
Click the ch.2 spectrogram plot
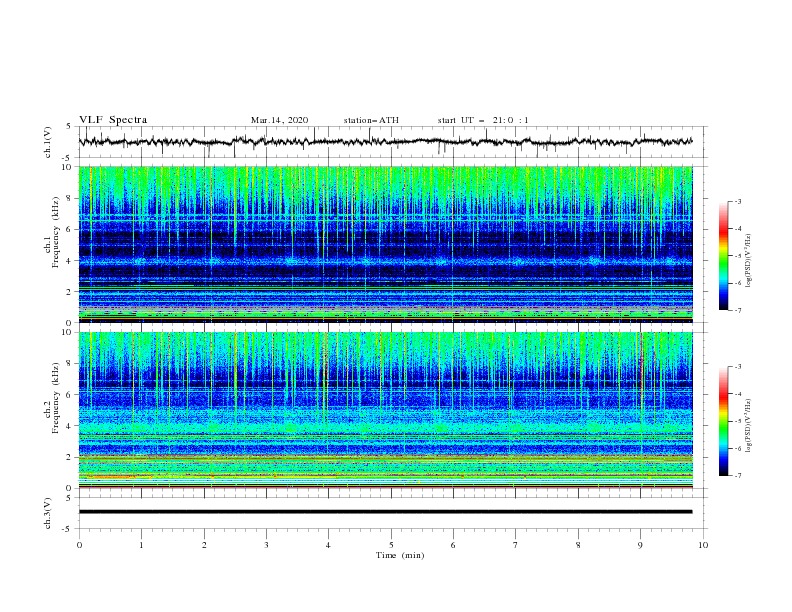[x=385, y=410]
